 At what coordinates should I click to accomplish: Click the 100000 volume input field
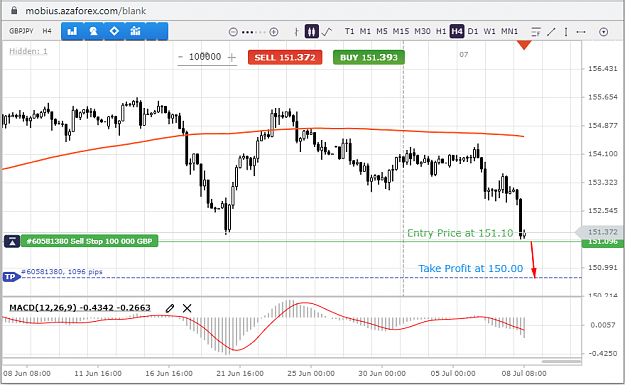(x=205, y=57)
